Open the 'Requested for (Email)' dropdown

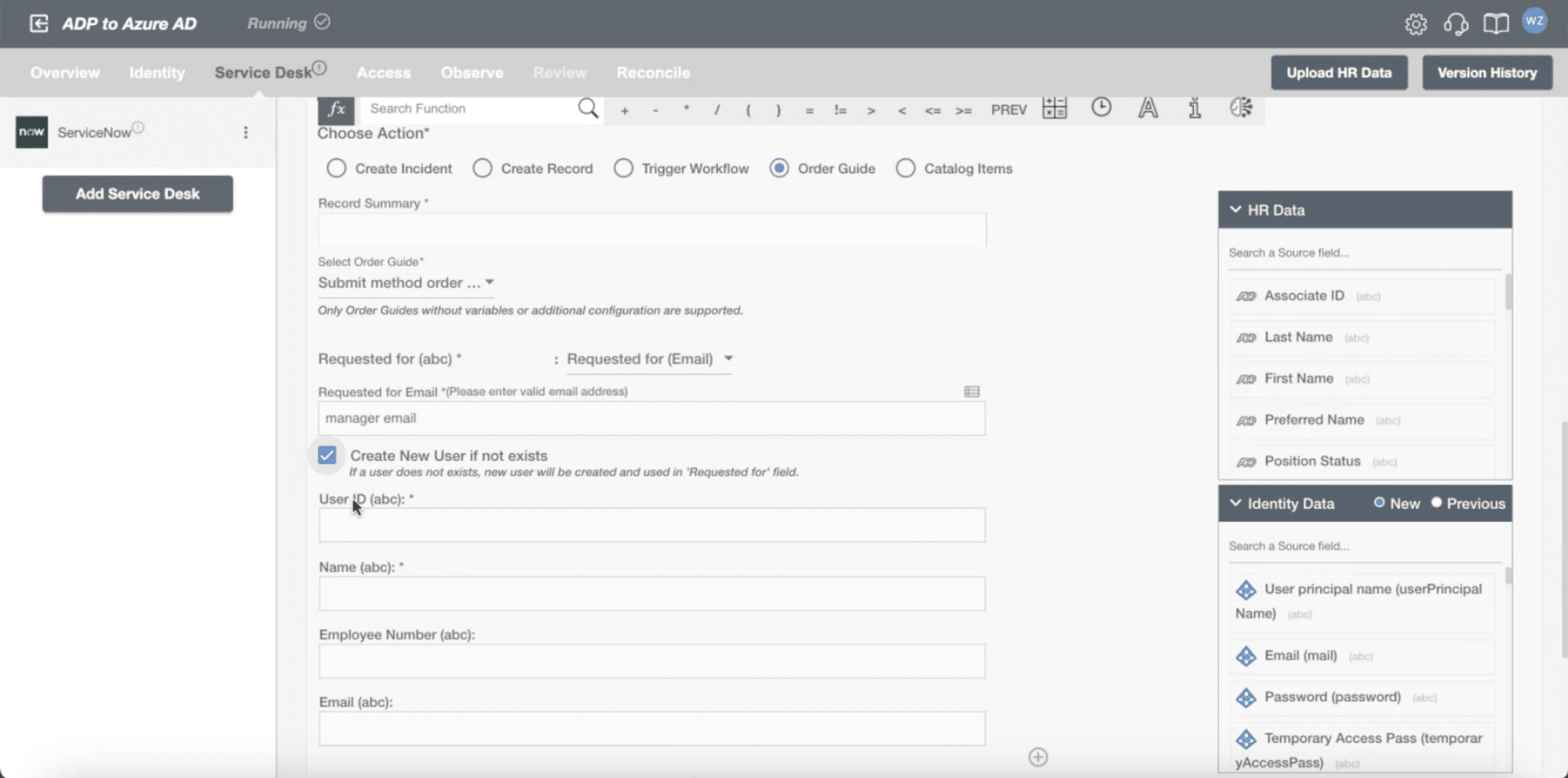728,359
